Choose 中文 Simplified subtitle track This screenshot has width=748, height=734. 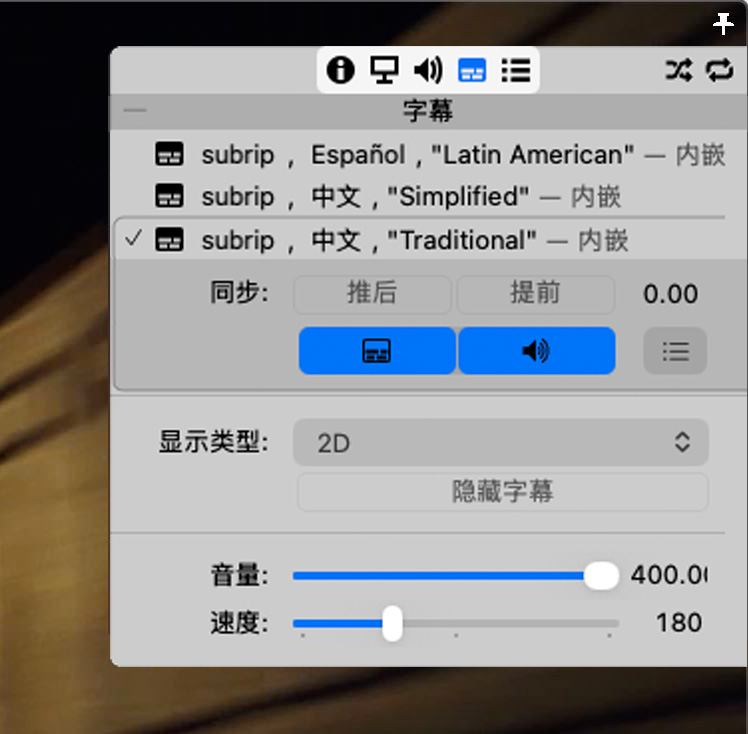click(x=410, y=196)
